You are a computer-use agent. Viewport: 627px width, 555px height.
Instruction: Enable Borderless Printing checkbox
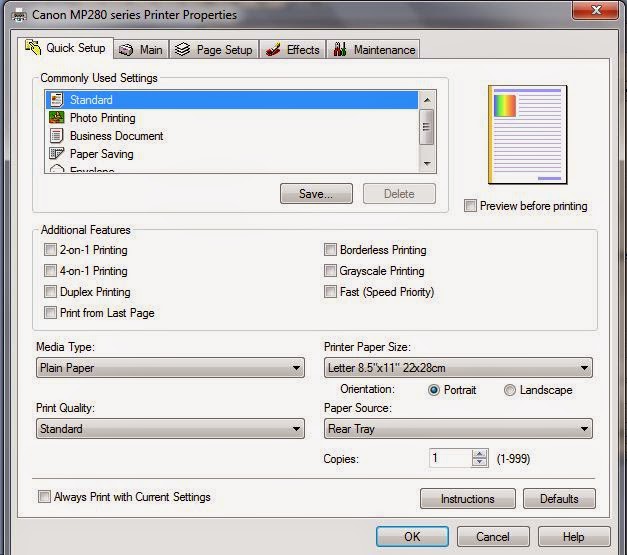coord(330,250)
